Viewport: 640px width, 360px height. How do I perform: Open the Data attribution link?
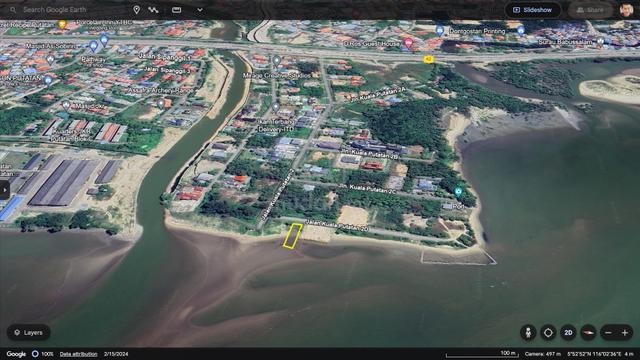78,354
